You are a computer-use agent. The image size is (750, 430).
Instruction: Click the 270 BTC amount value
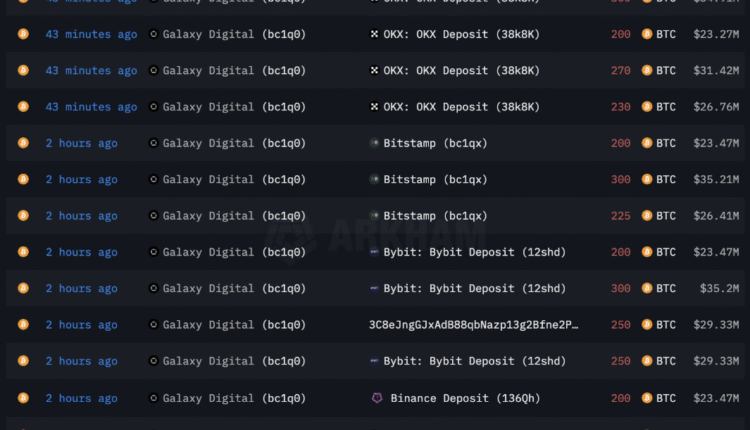pyautogui.click(x=620, y=71)
